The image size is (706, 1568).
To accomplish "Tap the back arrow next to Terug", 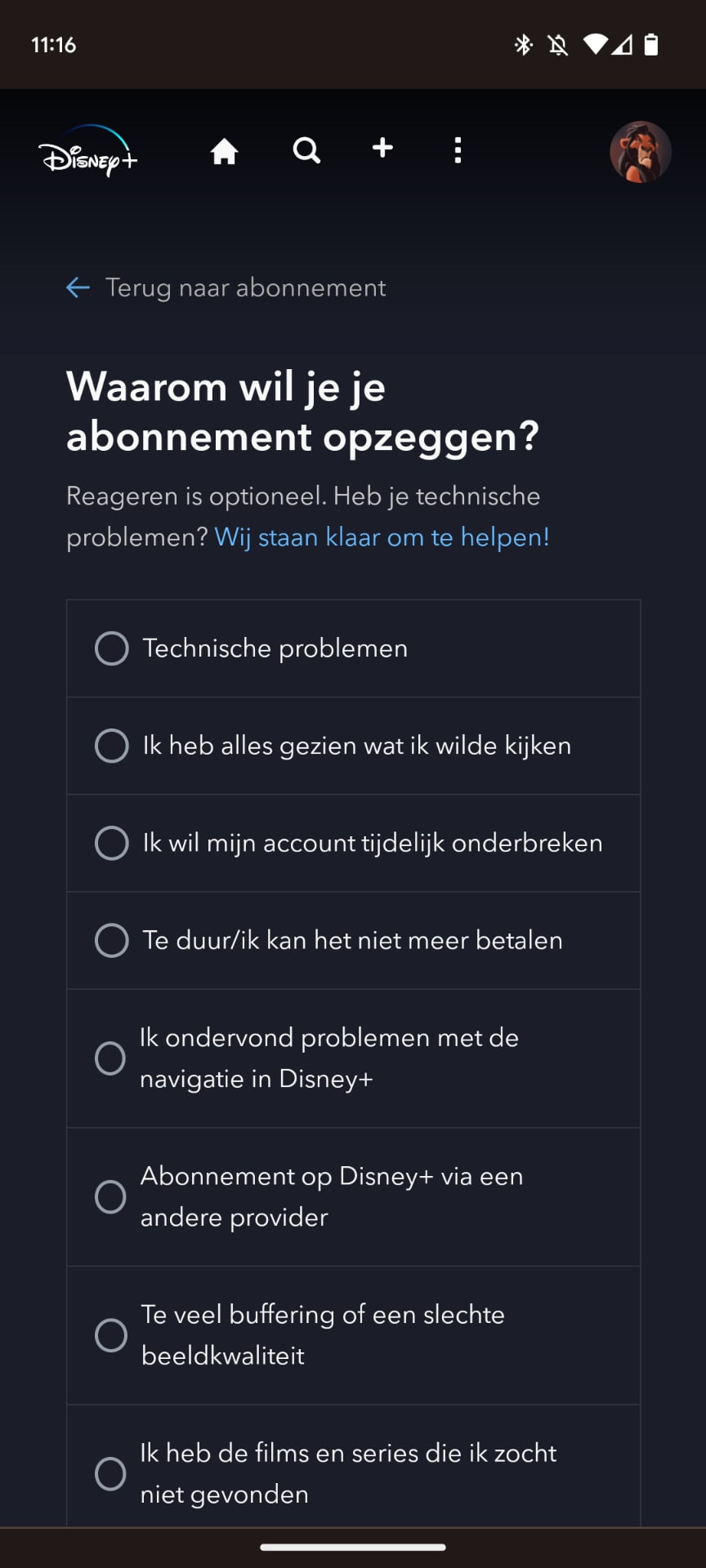I will point(78,287).
